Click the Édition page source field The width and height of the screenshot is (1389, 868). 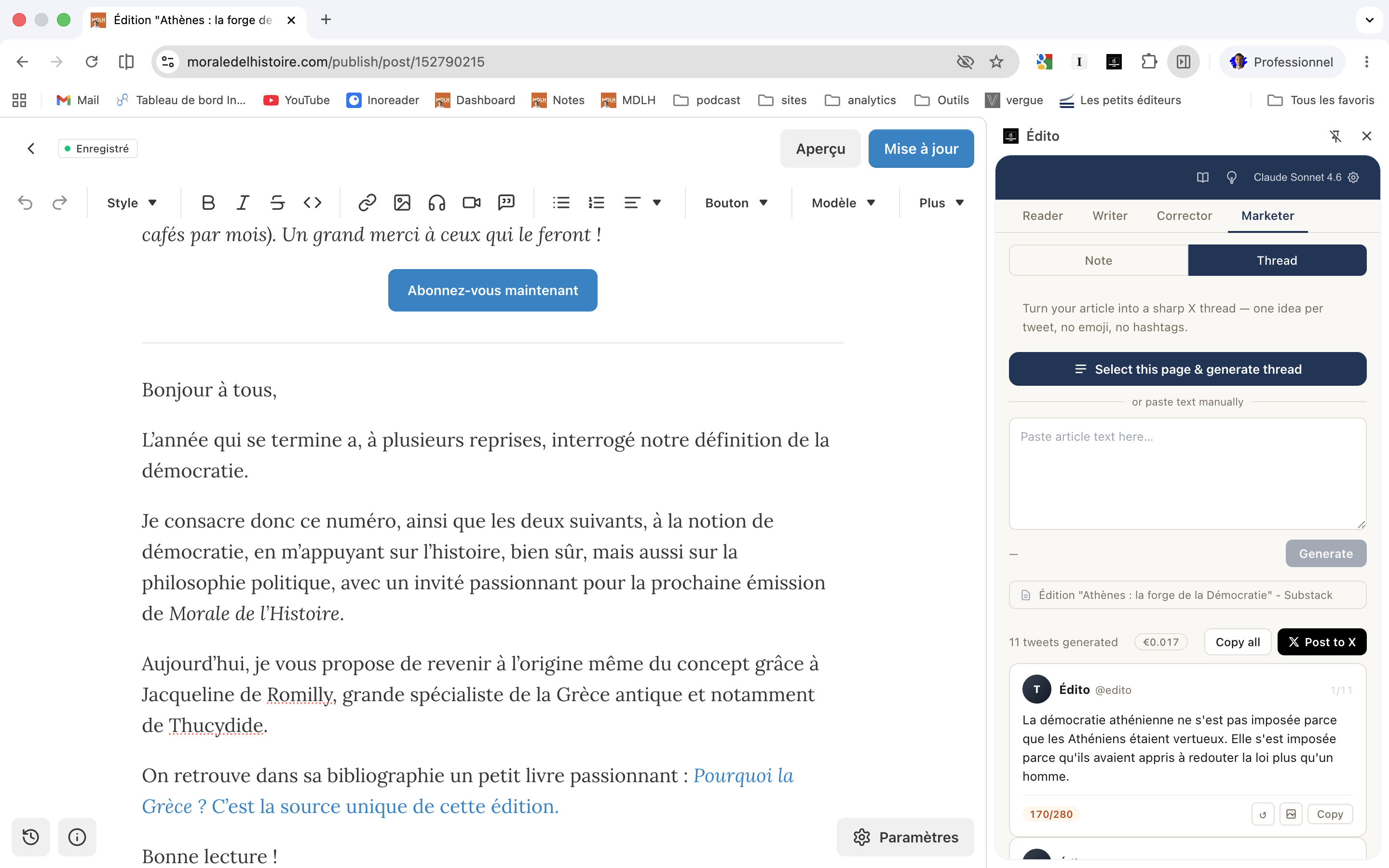[x=1187, y=595]
